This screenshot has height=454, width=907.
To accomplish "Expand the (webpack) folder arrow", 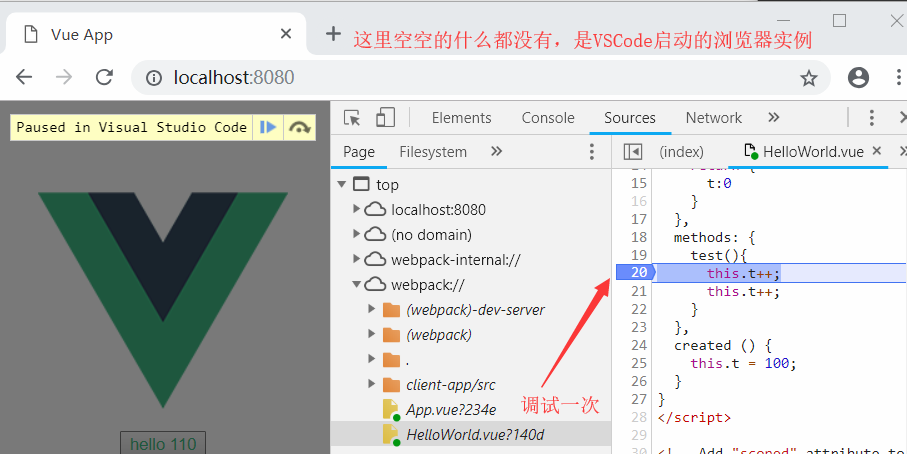I will [372, 334].
